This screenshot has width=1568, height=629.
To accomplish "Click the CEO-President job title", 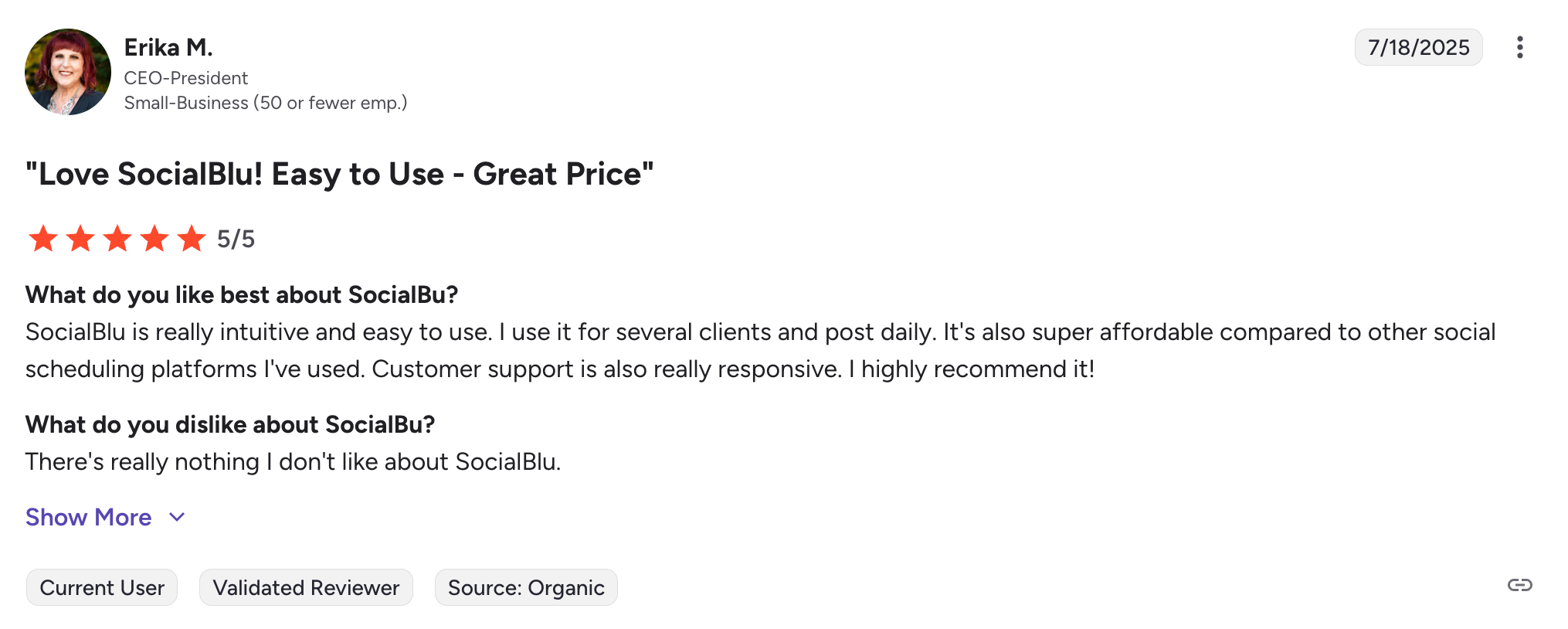I will pos(186,78).
